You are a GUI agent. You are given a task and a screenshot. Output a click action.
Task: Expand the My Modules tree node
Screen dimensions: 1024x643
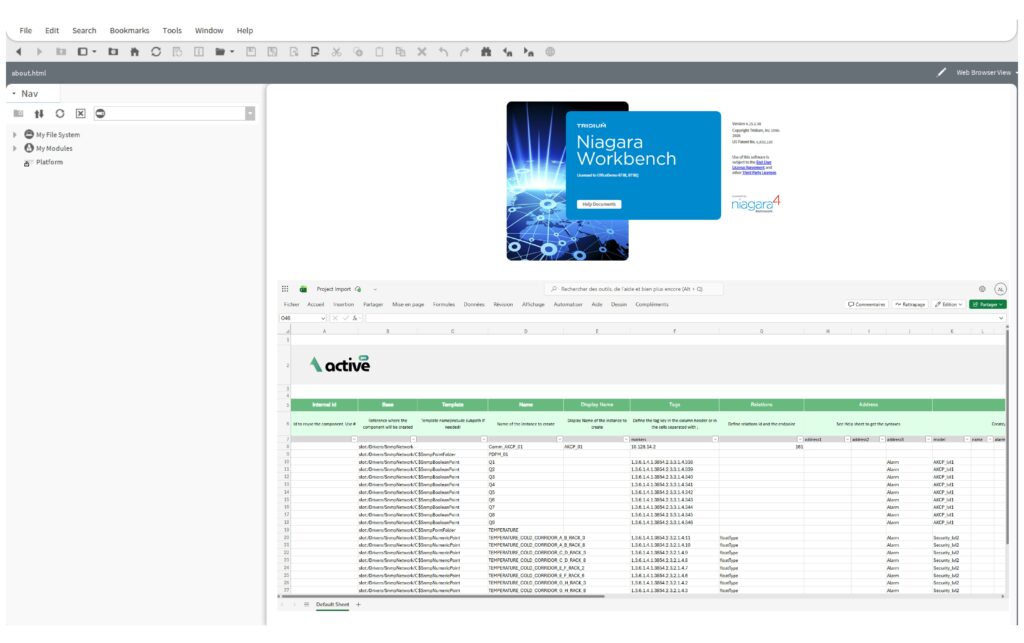tap(15, 148)
